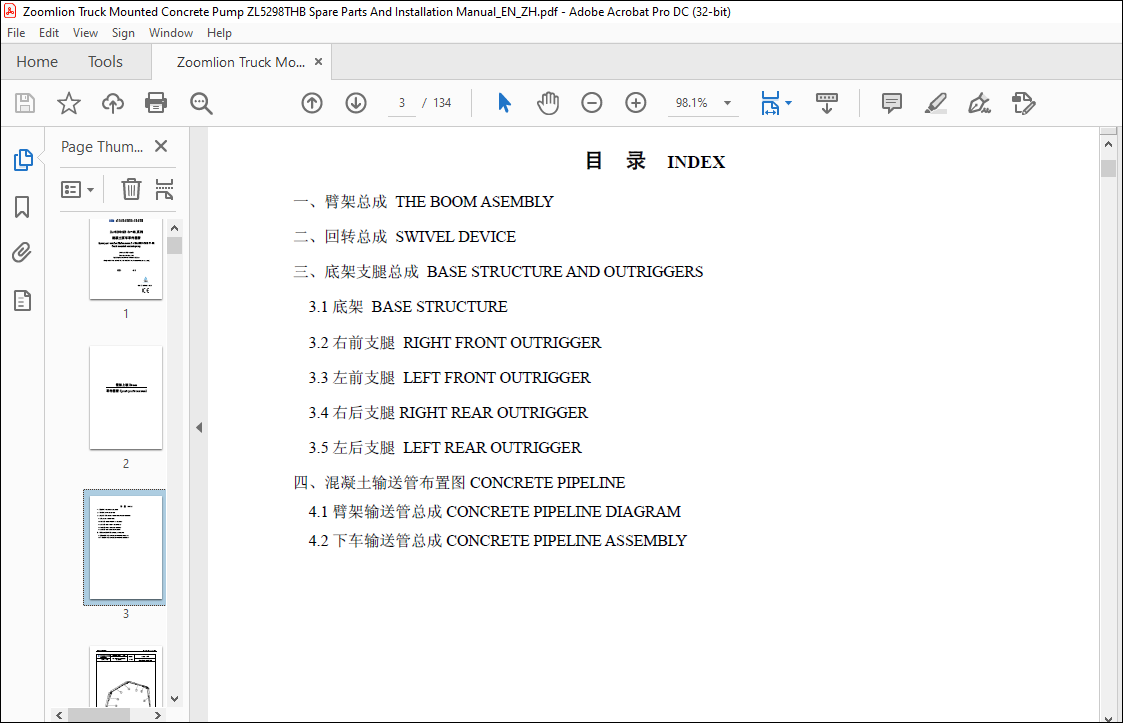Click thumbnail panel scroll up arrow

tap(174, 228)
